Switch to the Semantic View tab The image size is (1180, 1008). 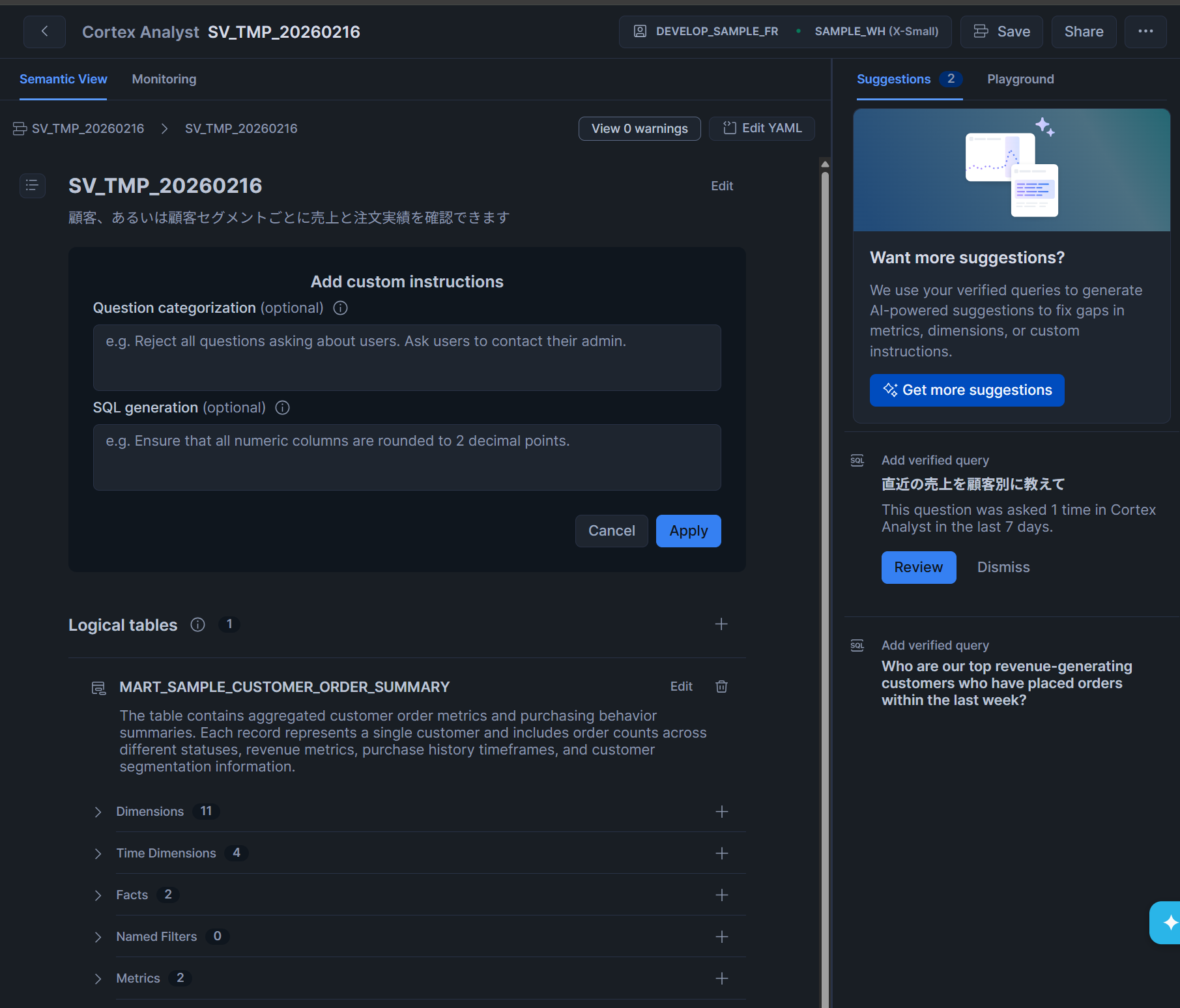point(63,79)
